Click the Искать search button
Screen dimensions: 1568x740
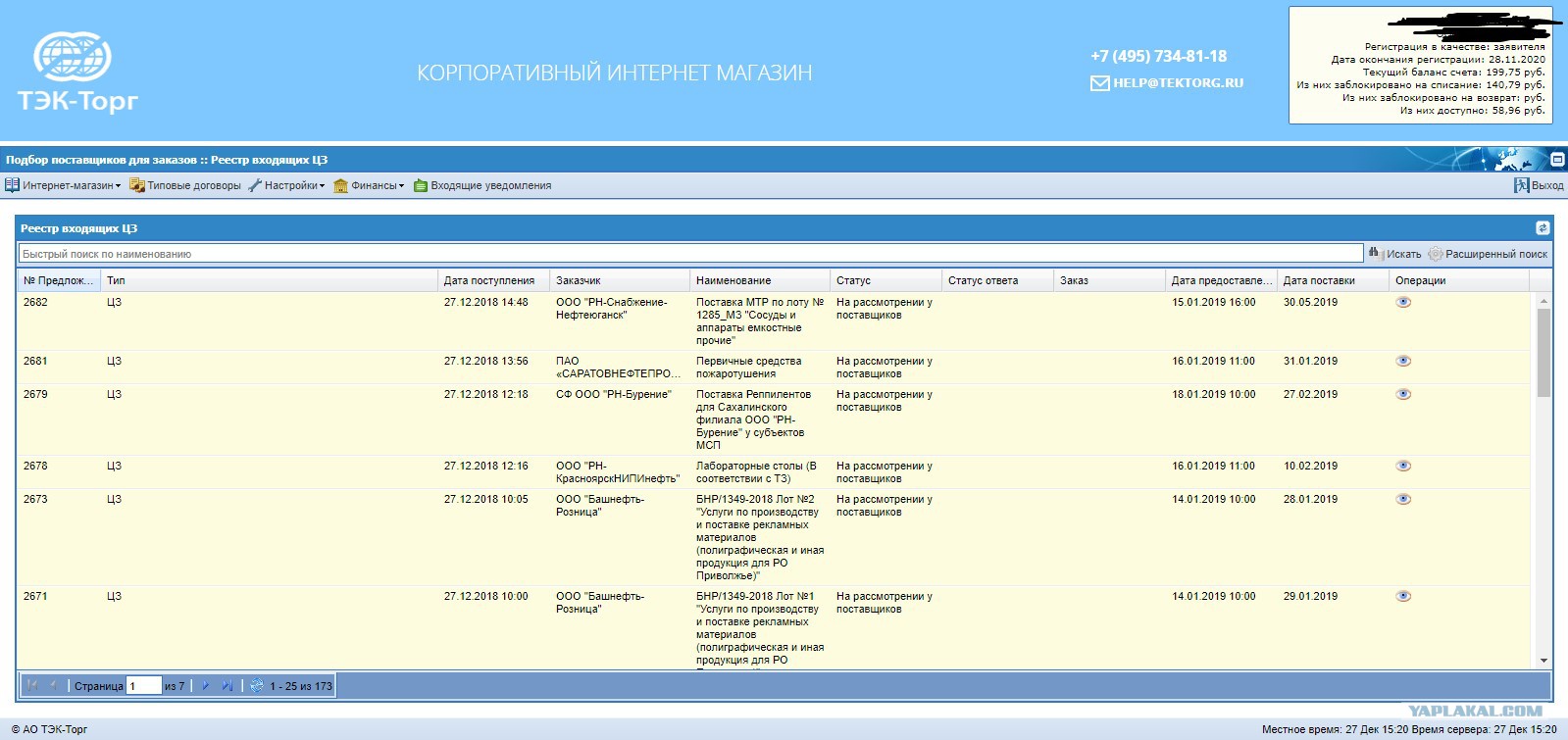[1394, 254]
